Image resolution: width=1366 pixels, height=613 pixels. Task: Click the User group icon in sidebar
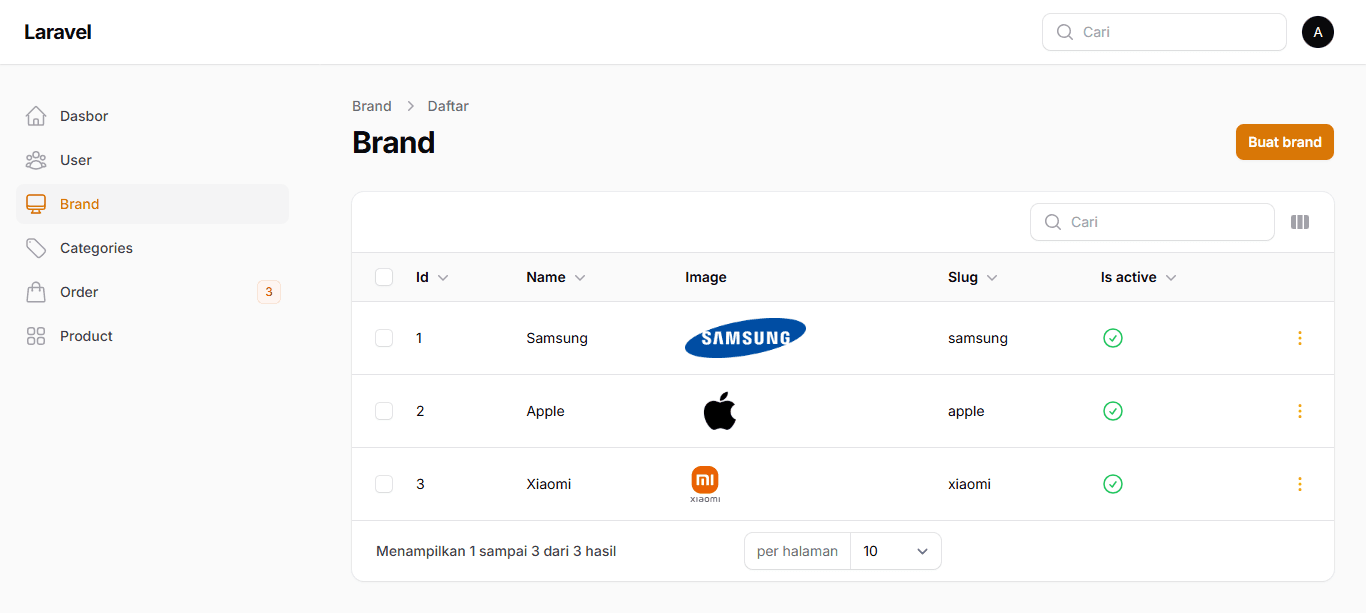click(36, 160)
